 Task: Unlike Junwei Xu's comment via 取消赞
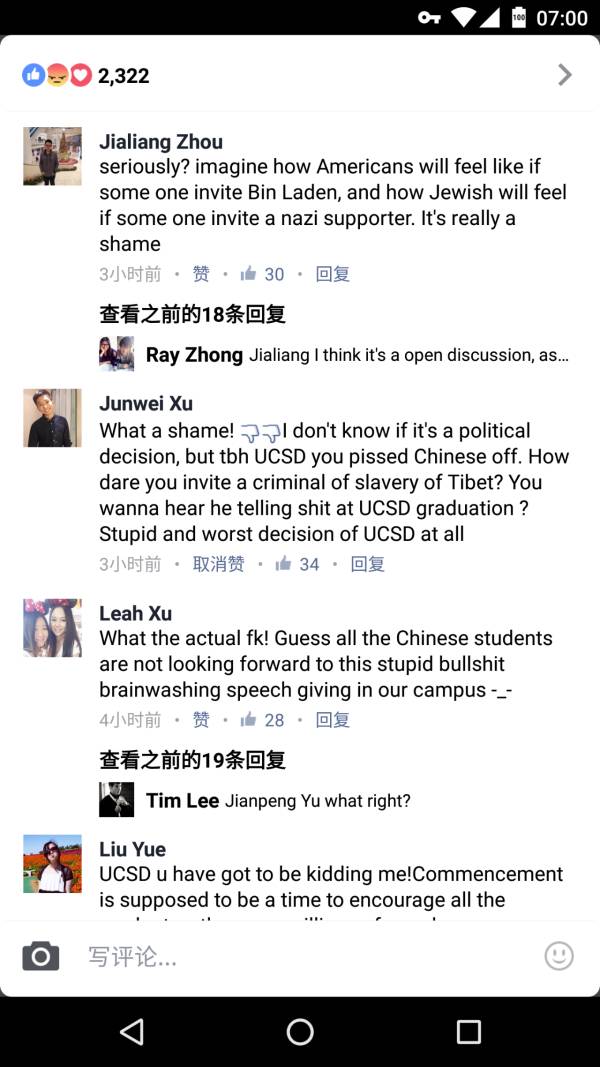pyautogui.click(x=218, y=564)
